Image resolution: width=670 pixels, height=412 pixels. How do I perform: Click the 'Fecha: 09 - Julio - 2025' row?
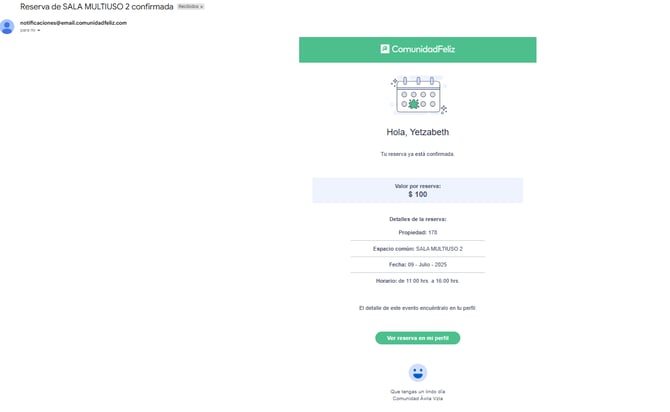(417, 264)
